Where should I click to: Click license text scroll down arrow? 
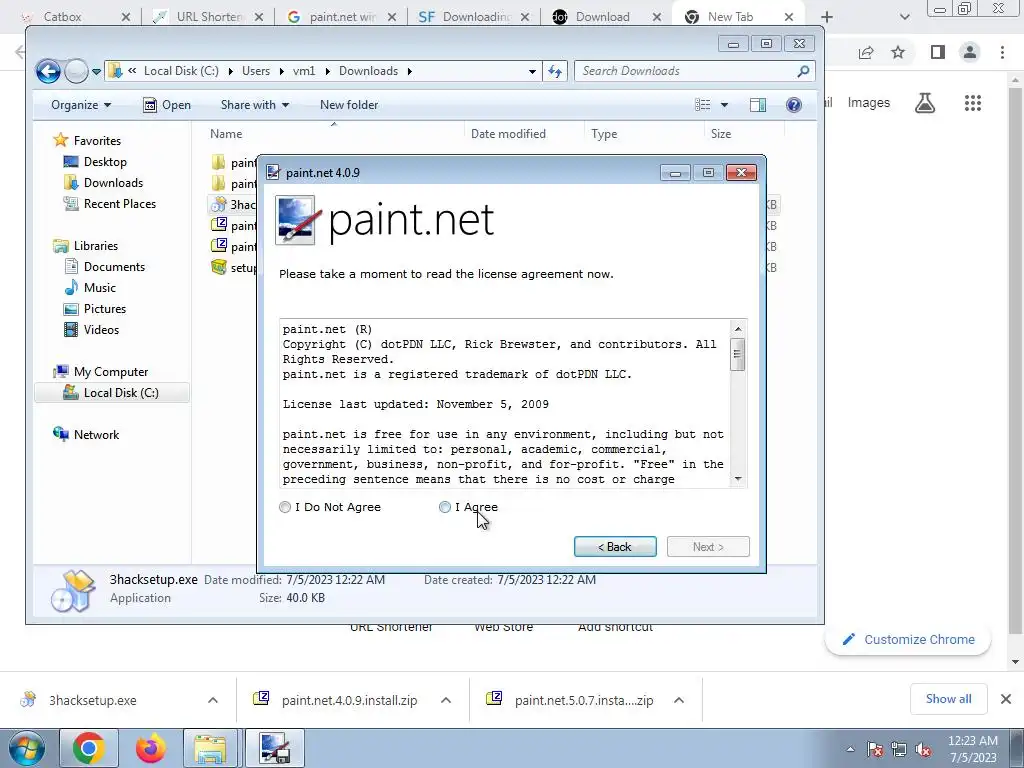(738, 479)
